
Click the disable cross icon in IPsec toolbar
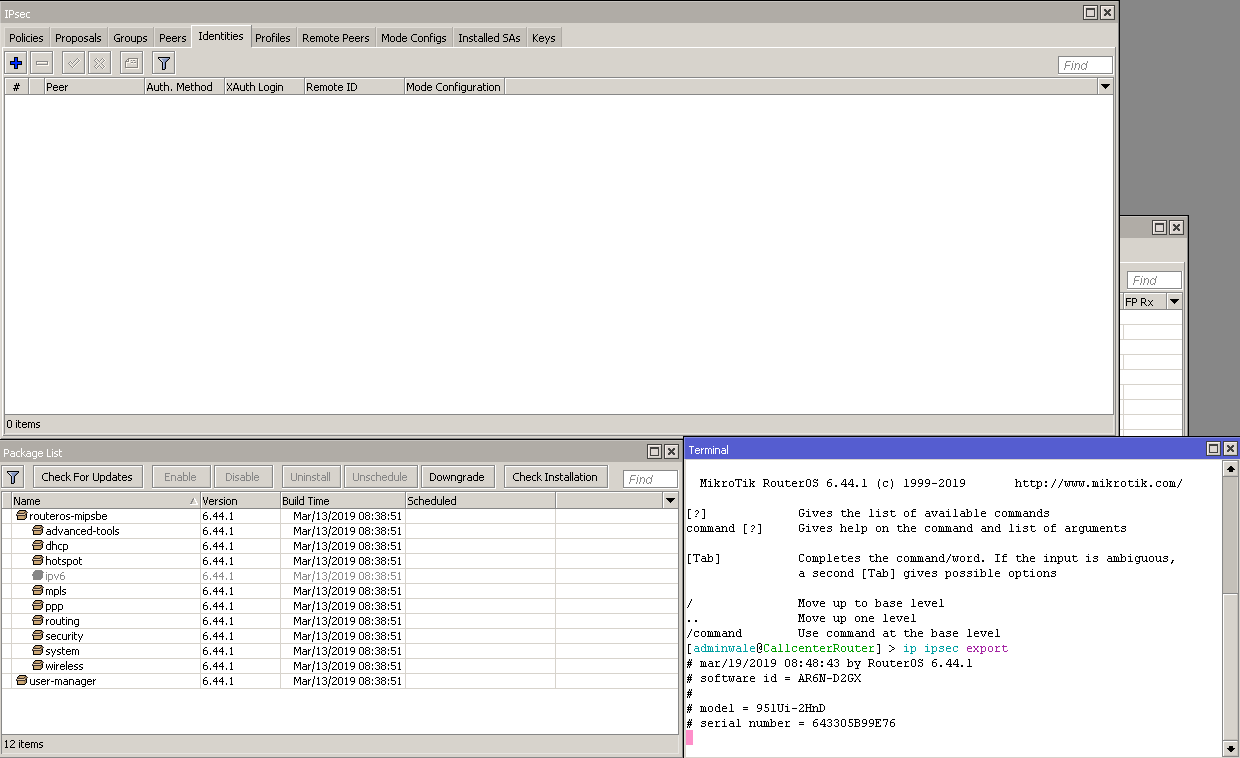click(x=99, y=63)
